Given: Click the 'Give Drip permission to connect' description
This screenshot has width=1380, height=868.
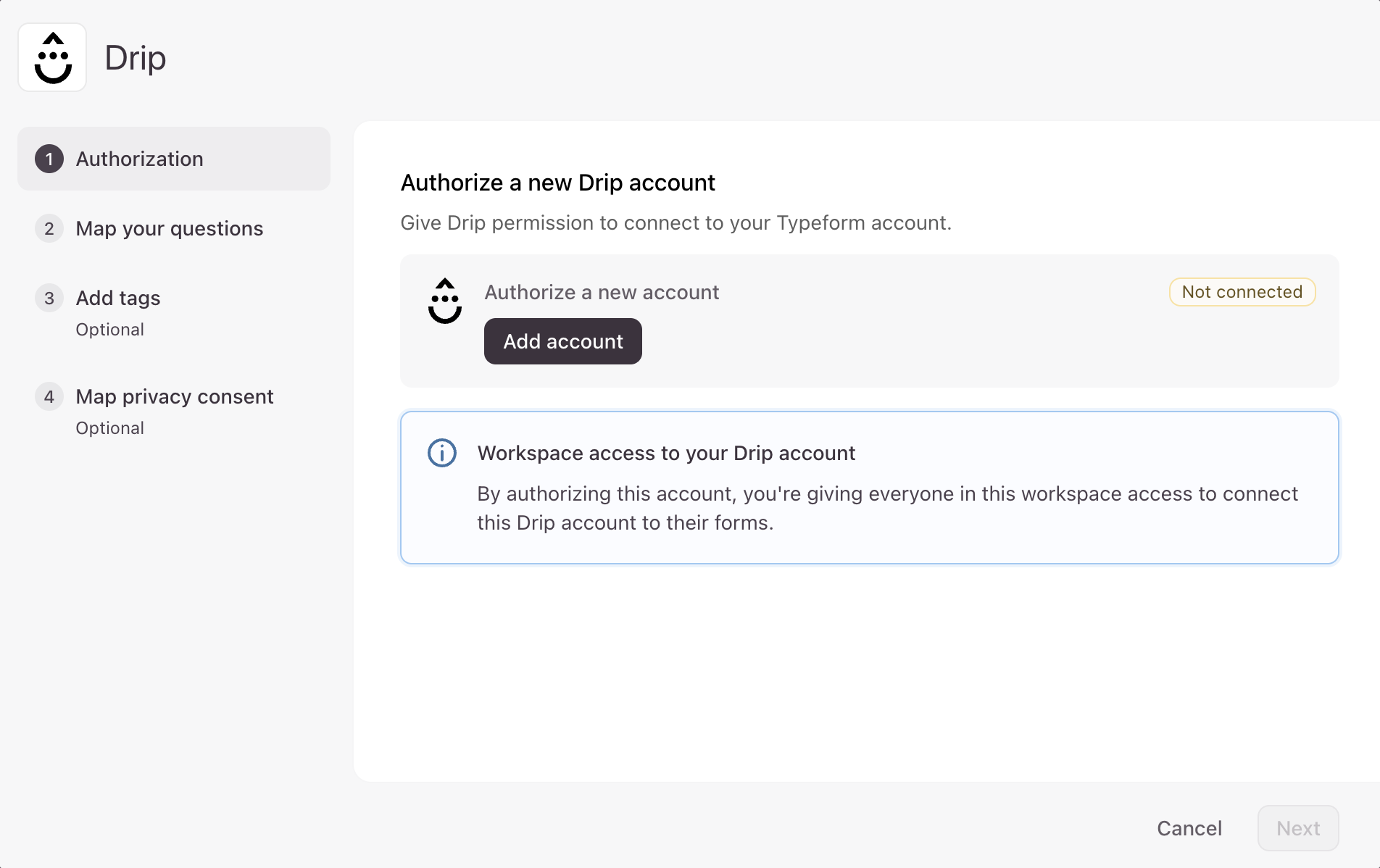Looking at the screenshot, I should pos(676,222).
